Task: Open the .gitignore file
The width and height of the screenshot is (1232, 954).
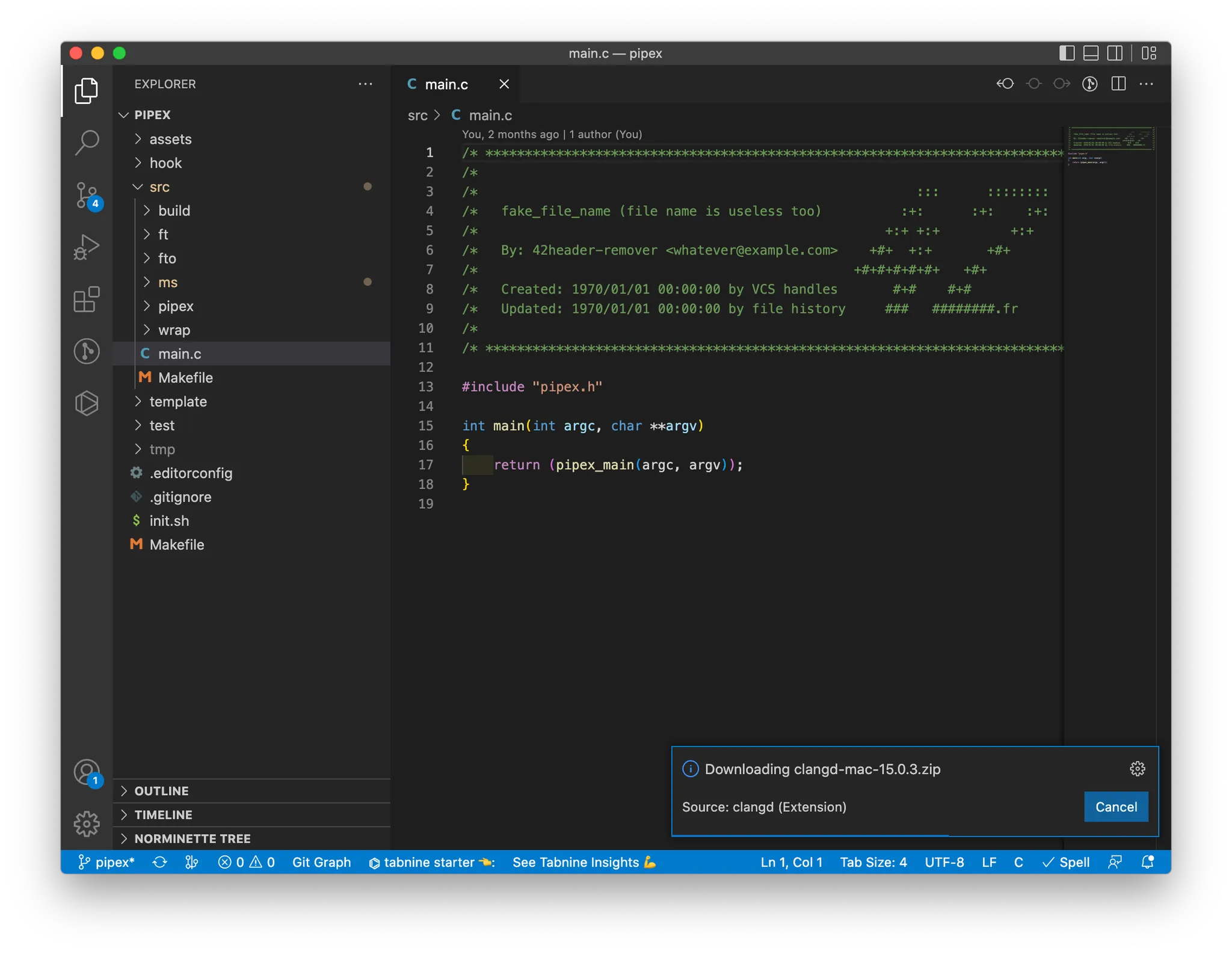Action: (x=180, y=497)
